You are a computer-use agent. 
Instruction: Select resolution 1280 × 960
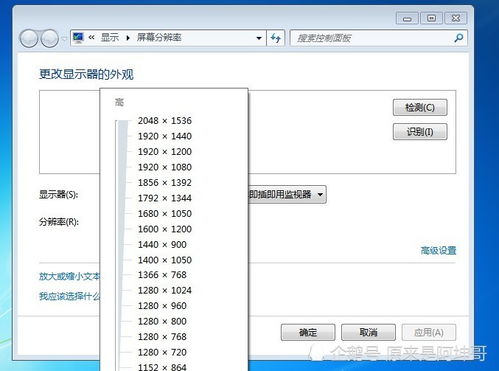click(162, 306)
